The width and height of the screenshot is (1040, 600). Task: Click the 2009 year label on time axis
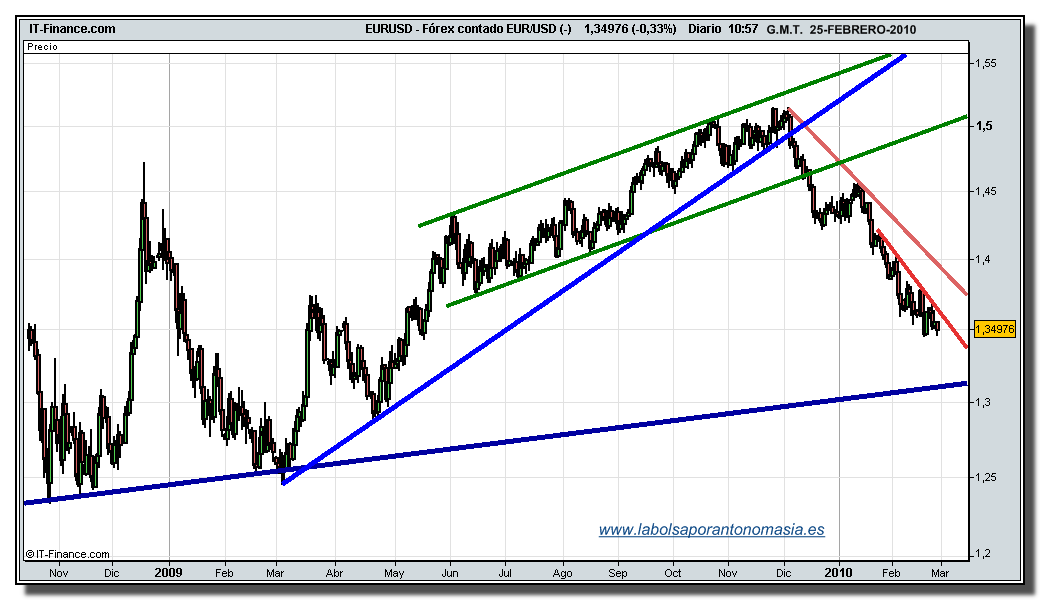[x=168, y=572]
